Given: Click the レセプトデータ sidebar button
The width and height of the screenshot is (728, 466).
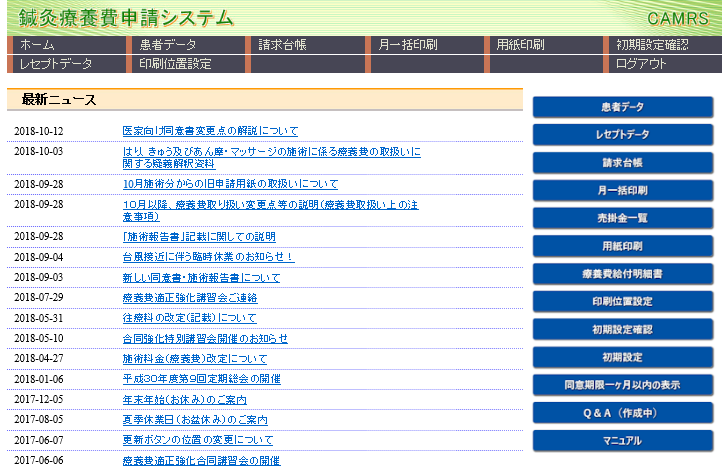Looking at the screenshot, I should (623, 135).
